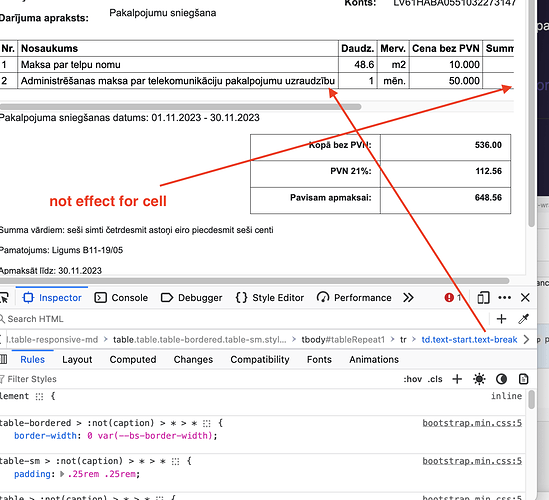The width and height of the screenshot is (549, 500).
Task: Select td.text-start.text-break breadcrumb
Action: click(469, 340)
